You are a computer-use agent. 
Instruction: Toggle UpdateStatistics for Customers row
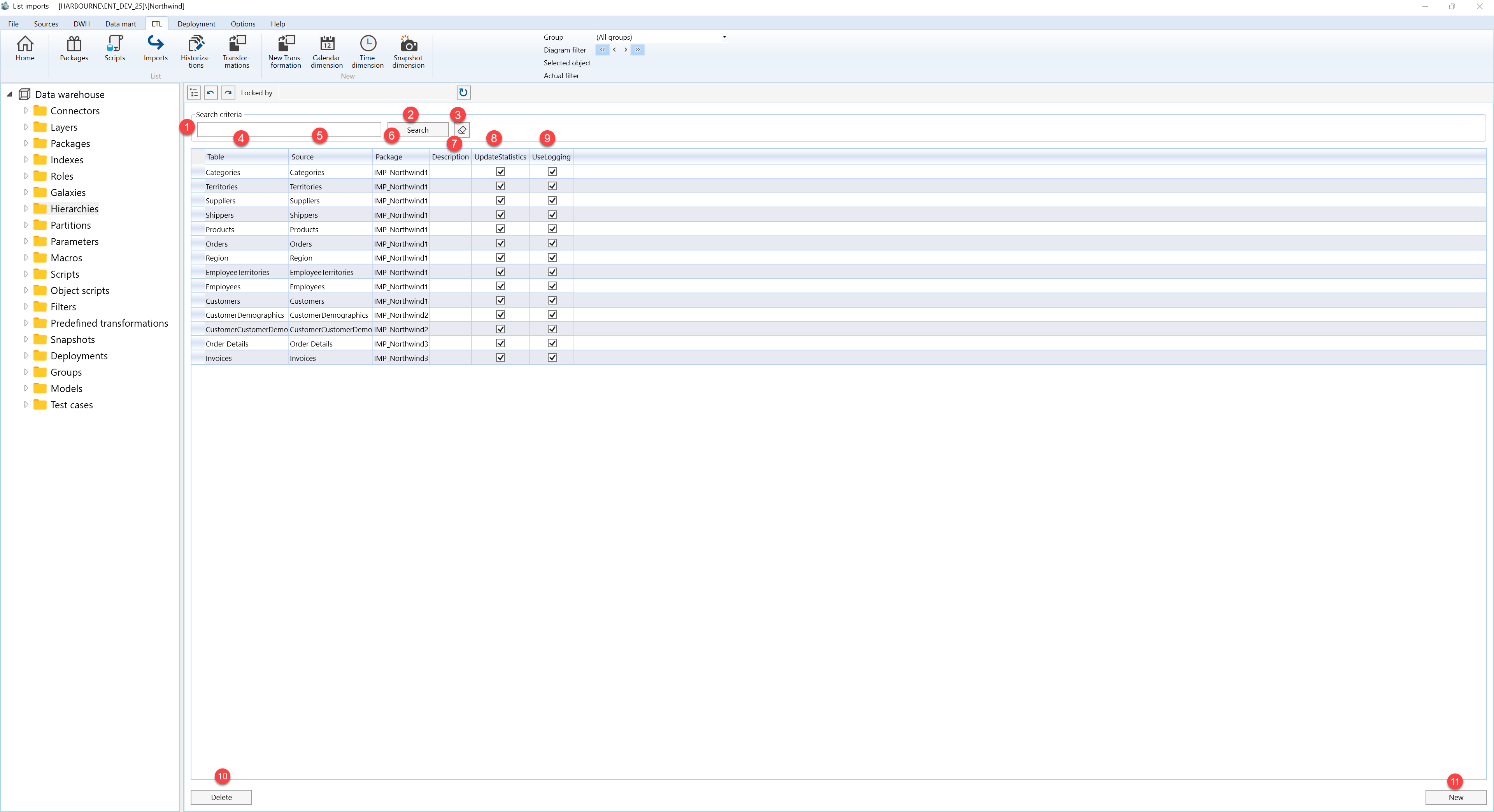(500, 300)
